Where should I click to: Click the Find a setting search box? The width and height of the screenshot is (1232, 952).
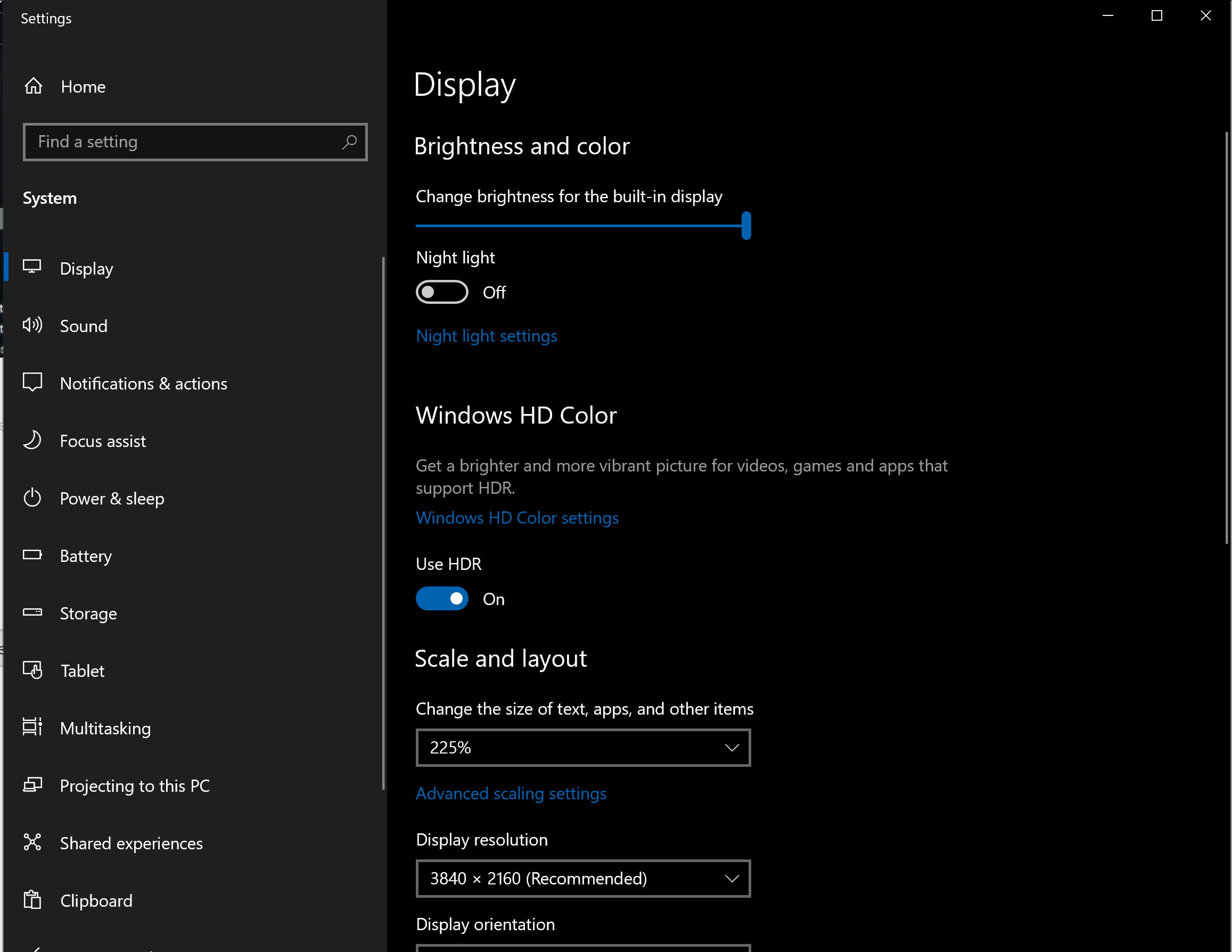click(180, 142)
